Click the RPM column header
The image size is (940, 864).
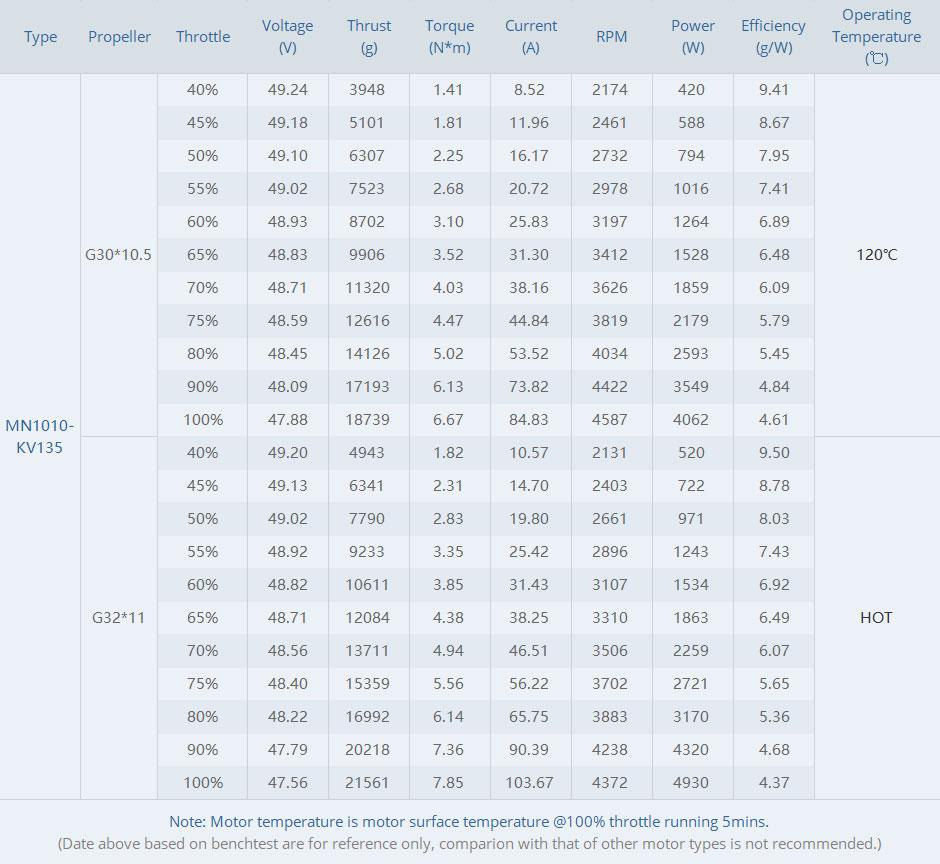pyautogui.click(x=611, y=37)
